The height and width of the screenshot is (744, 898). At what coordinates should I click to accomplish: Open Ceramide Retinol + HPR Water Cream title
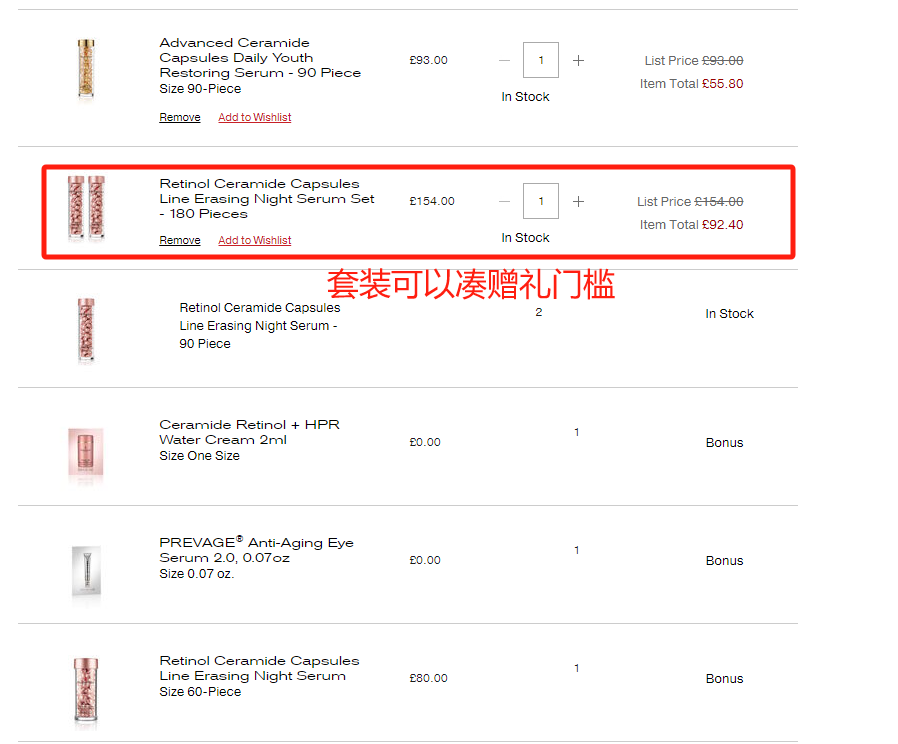point(249,432)
